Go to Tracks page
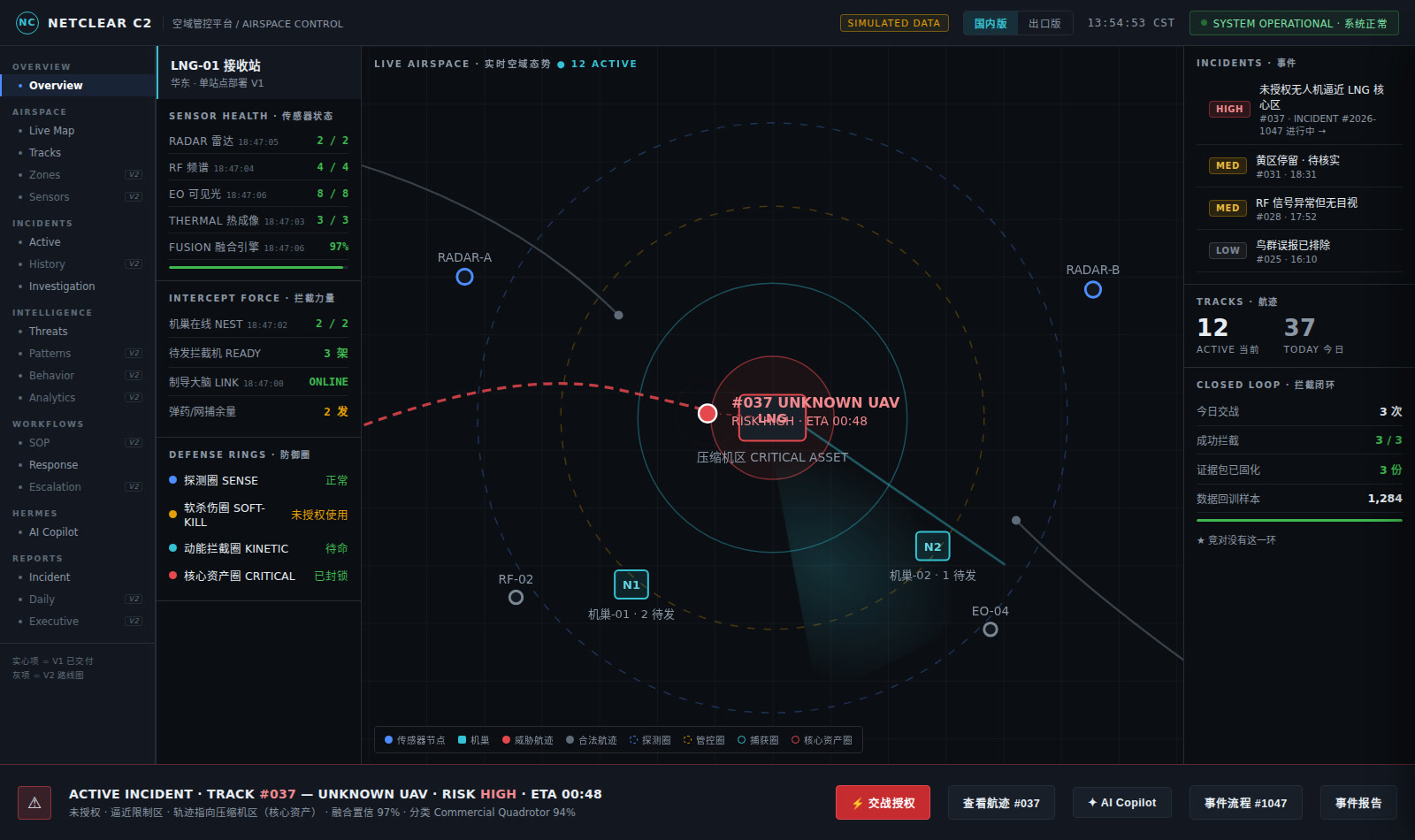The width and height of the screenshot is (1415, 840). coord(78,153)
